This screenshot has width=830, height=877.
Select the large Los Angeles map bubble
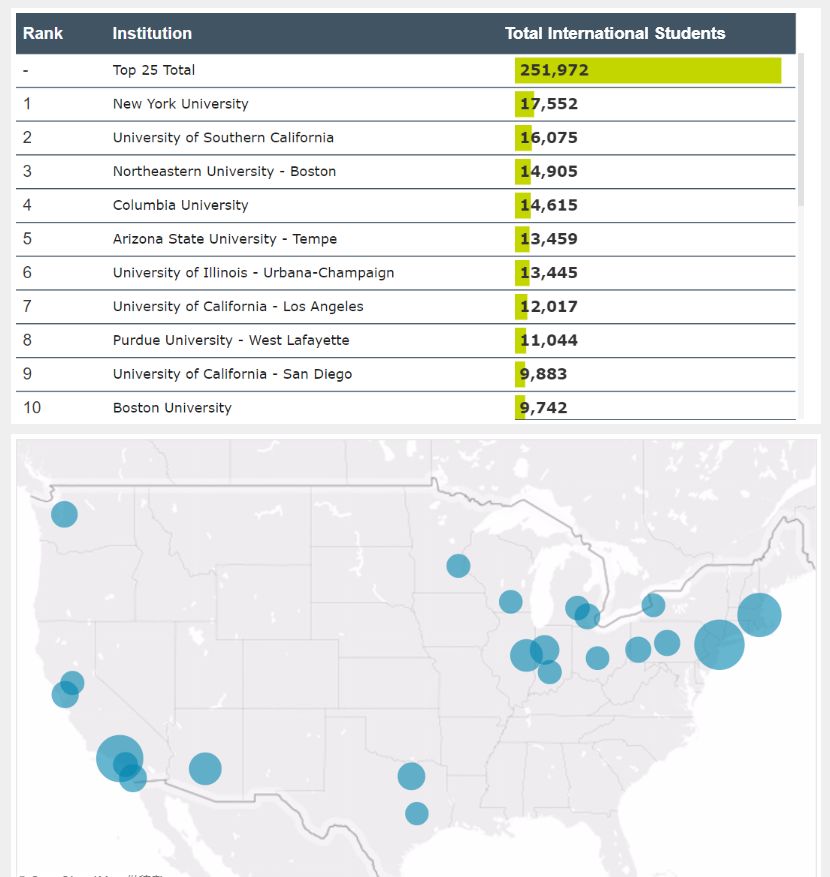[120, 758]
